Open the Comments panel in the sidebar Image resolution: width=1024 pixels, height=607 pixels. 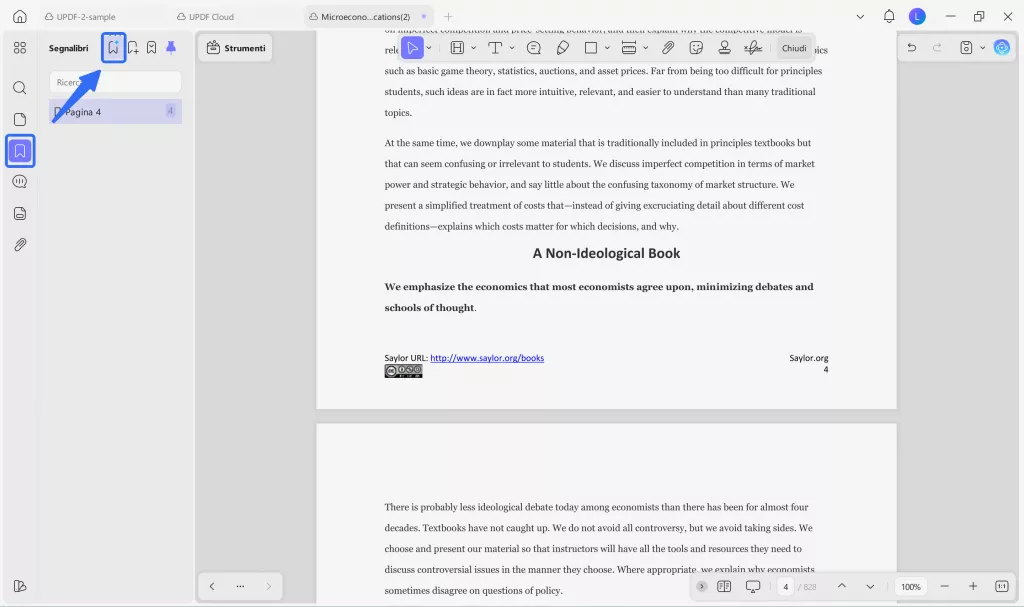click(x=19, y=181)
